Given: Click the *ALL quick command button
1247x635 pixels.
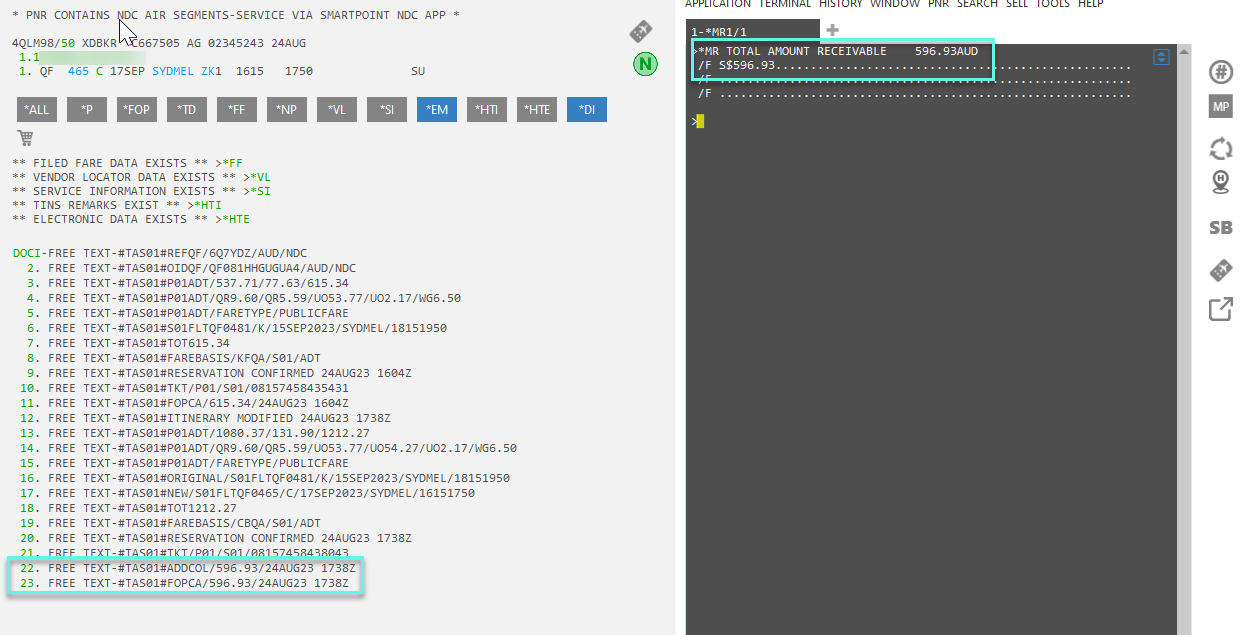Looking at the screenshot, I should (37, 110).
